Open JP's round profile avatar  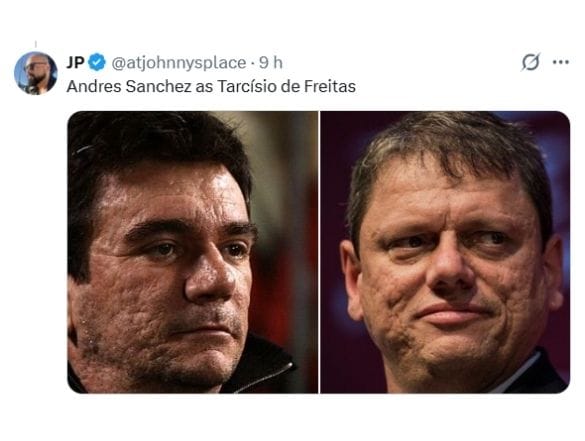(35, 73)
